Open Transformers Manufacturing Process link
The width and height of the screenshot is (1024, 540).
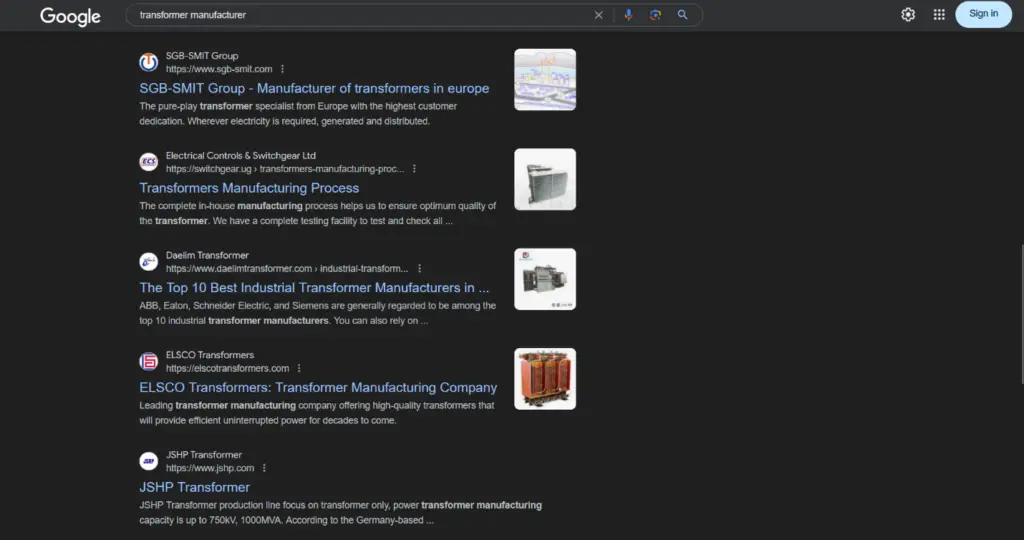click(x=249, y=188)
